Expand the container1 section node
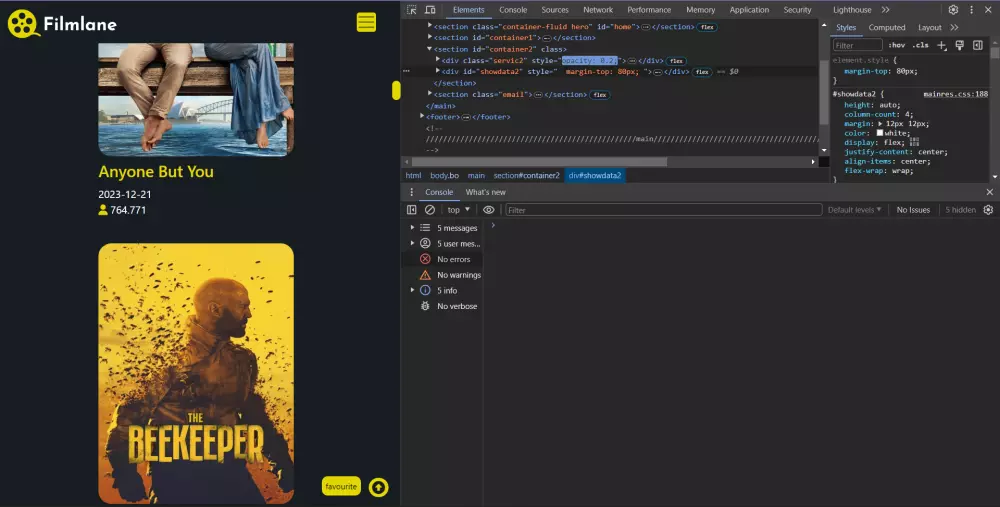This screenshot has height=507, width=1000. click(x=430, y=37)
